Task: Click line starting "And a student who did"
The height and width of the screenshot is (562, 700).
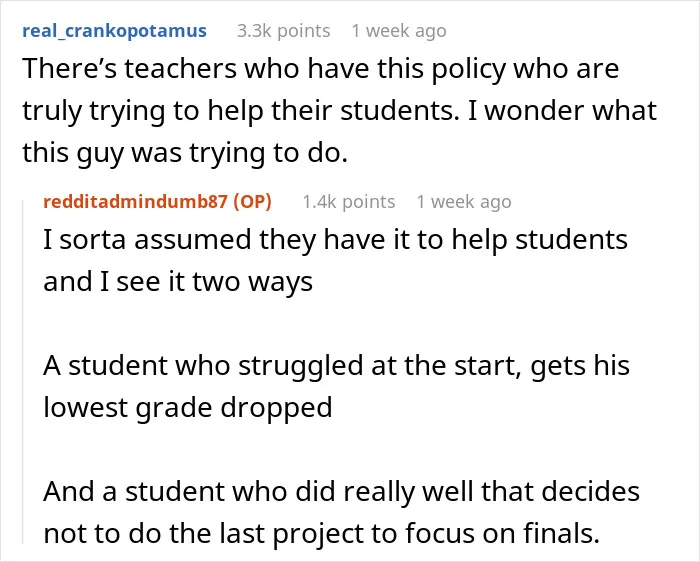Action: click(x=342, y=492)
